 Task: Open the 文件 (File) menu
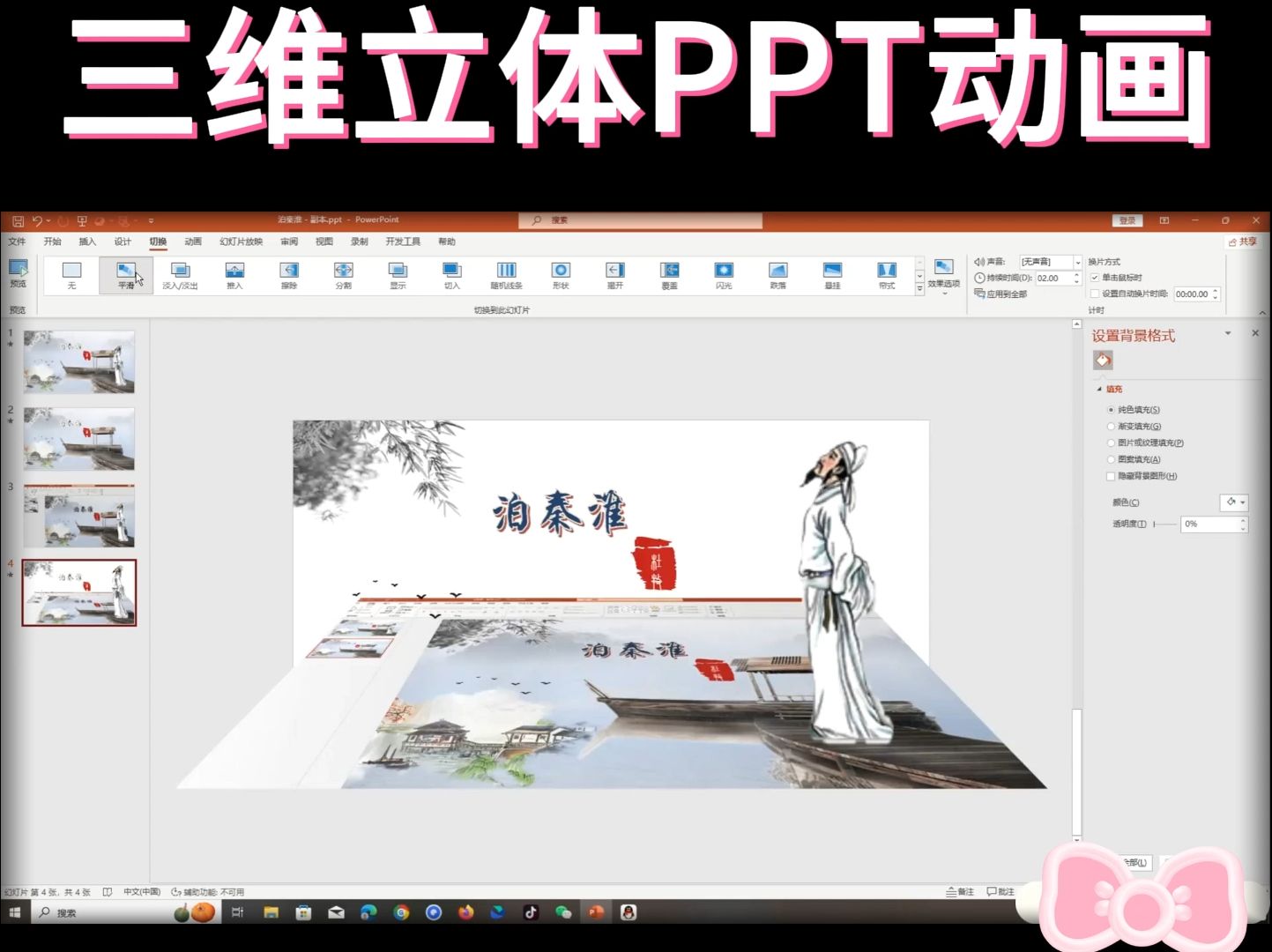pos(17,242)
